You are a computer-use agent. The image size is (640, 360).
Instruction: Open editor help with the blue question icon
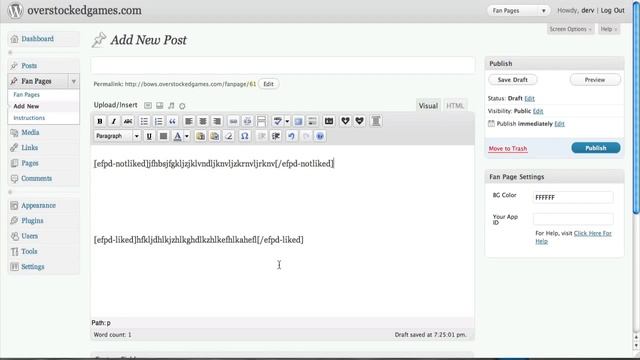coord(320,136)
